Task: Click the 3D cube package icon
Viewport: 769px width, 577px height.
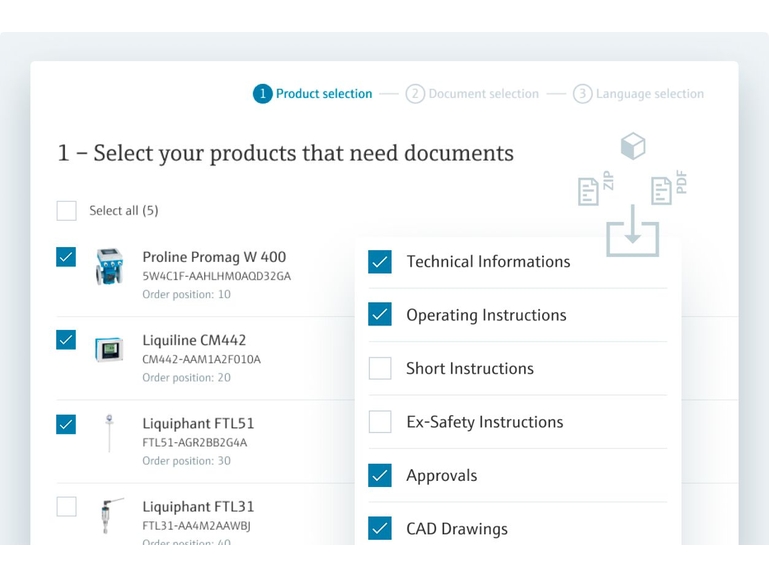Action: 633,146
